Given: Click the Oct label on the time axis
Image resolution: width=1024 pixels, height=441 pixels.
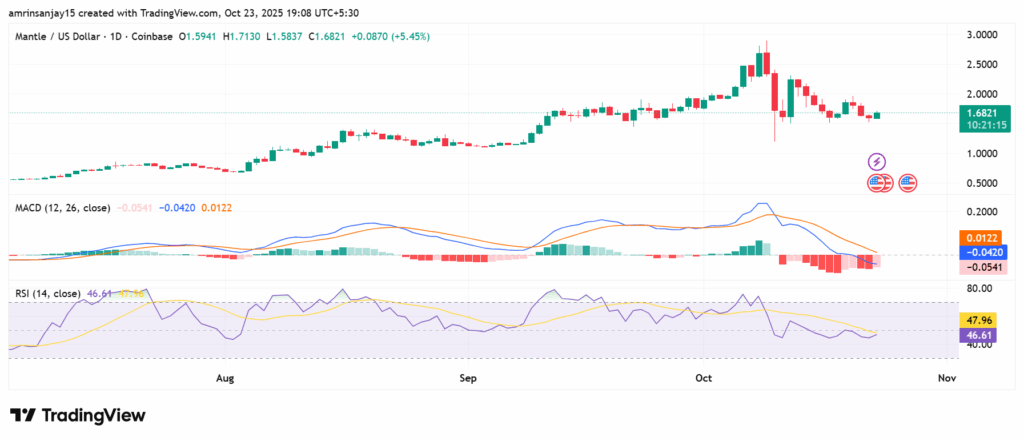Looking at the screenshot, I should [x=703, y=378].
